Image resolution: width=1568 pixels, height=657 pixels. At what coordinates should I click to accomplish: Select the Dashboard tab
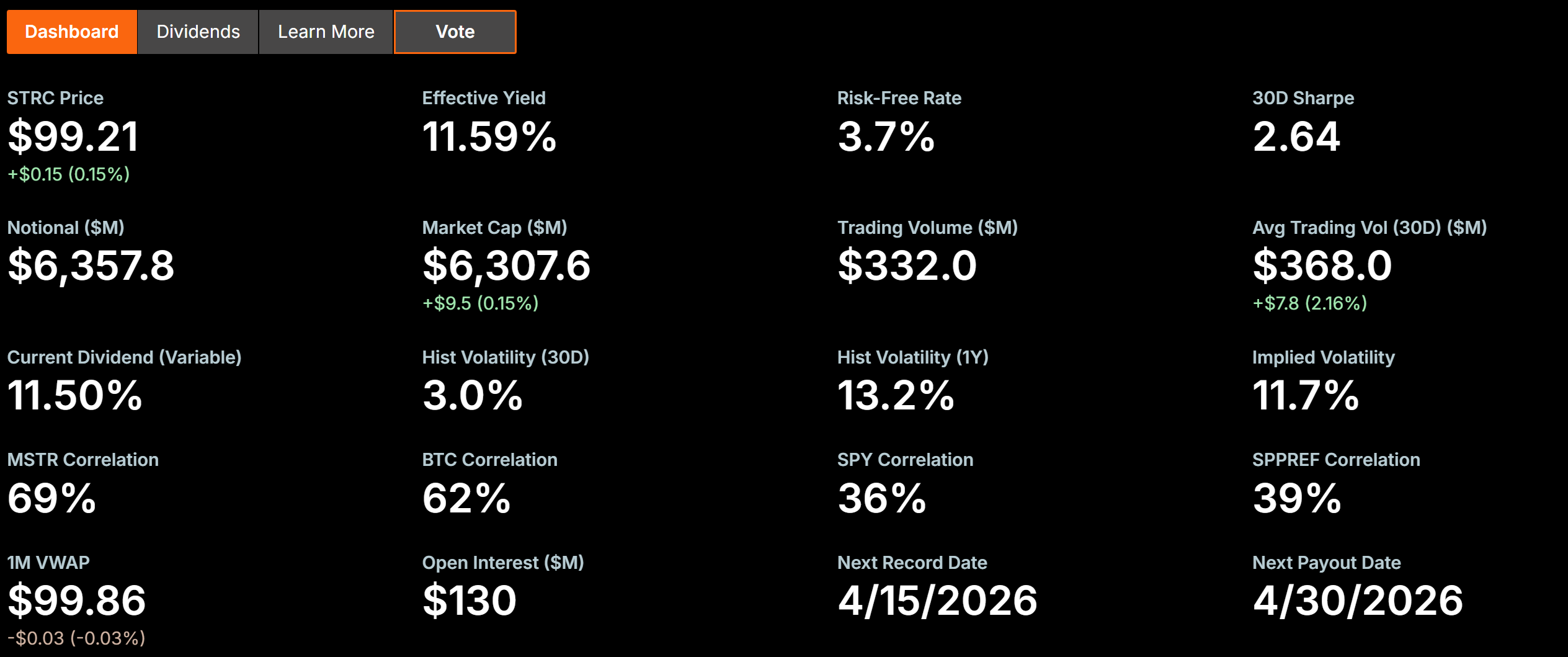[71, 32]
